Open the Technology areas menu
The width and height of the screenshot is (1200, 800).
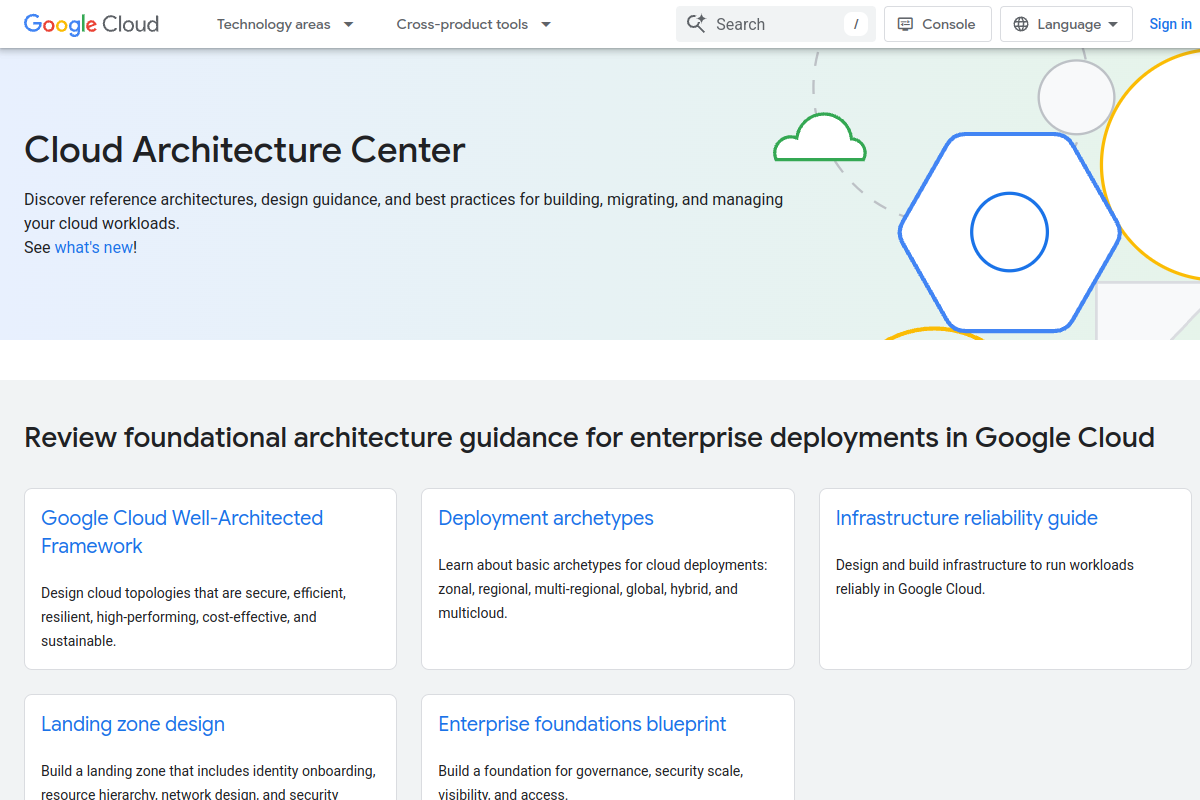tap(285, 24)
